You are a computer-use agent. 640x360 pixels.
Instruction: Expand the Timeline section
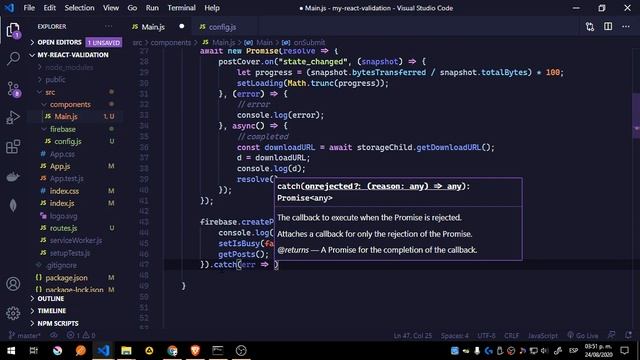[76, 311]
